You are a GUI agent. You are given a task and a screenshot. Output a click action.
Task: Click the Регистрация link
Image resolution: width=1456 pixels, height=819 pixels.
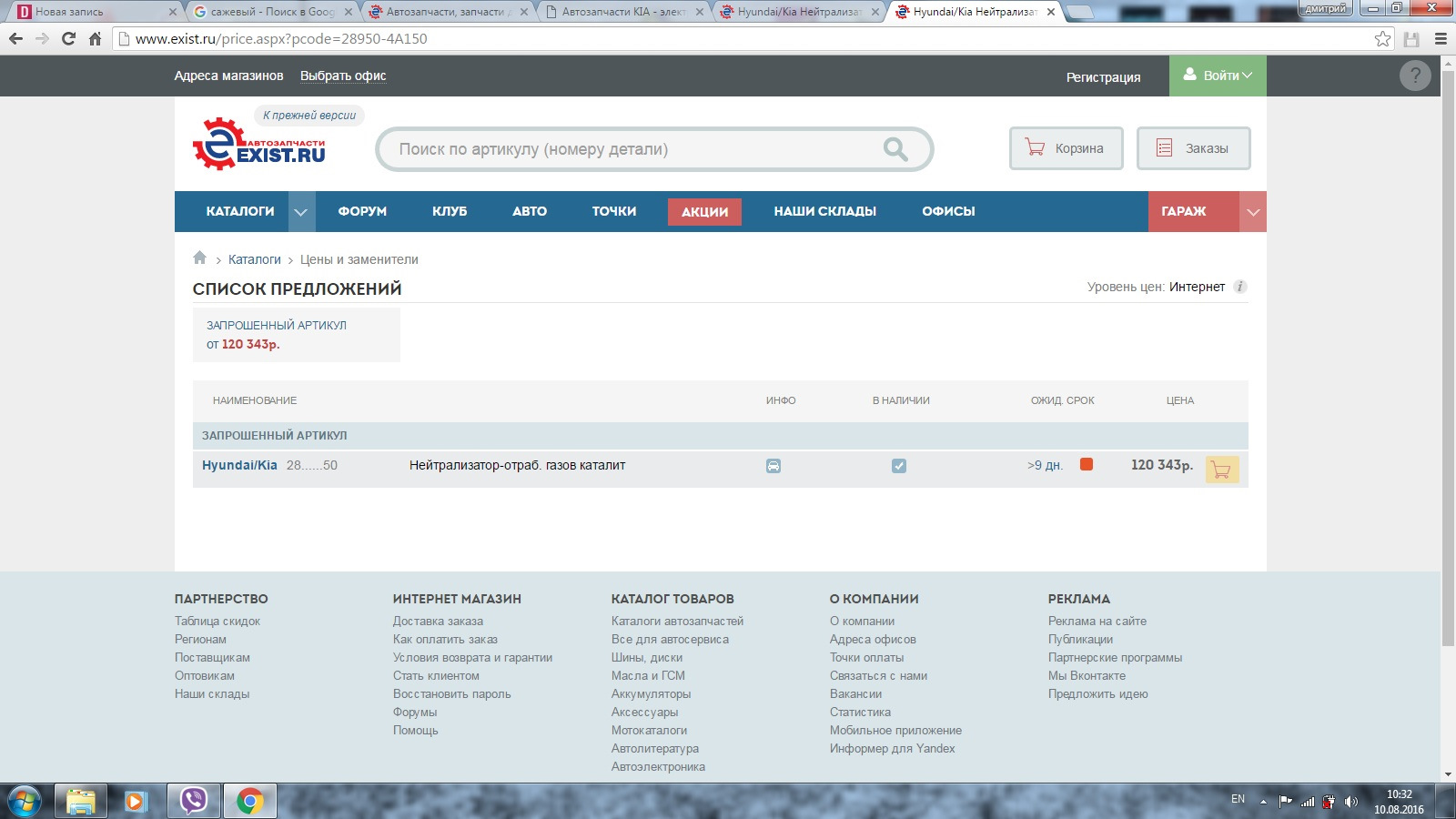(x=1103, y=77)
